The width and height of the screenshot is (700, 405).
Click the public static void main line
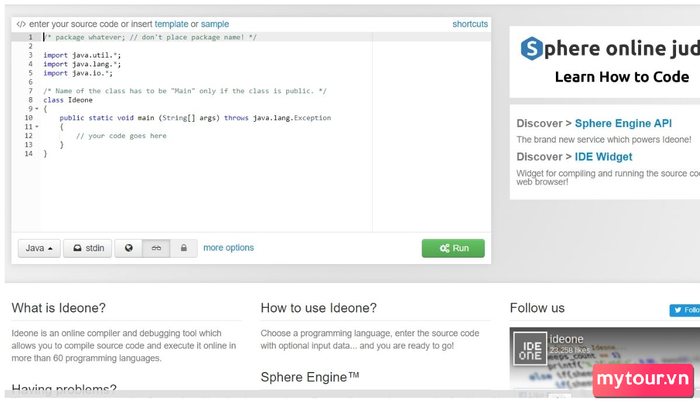click(x=195, y=118)
